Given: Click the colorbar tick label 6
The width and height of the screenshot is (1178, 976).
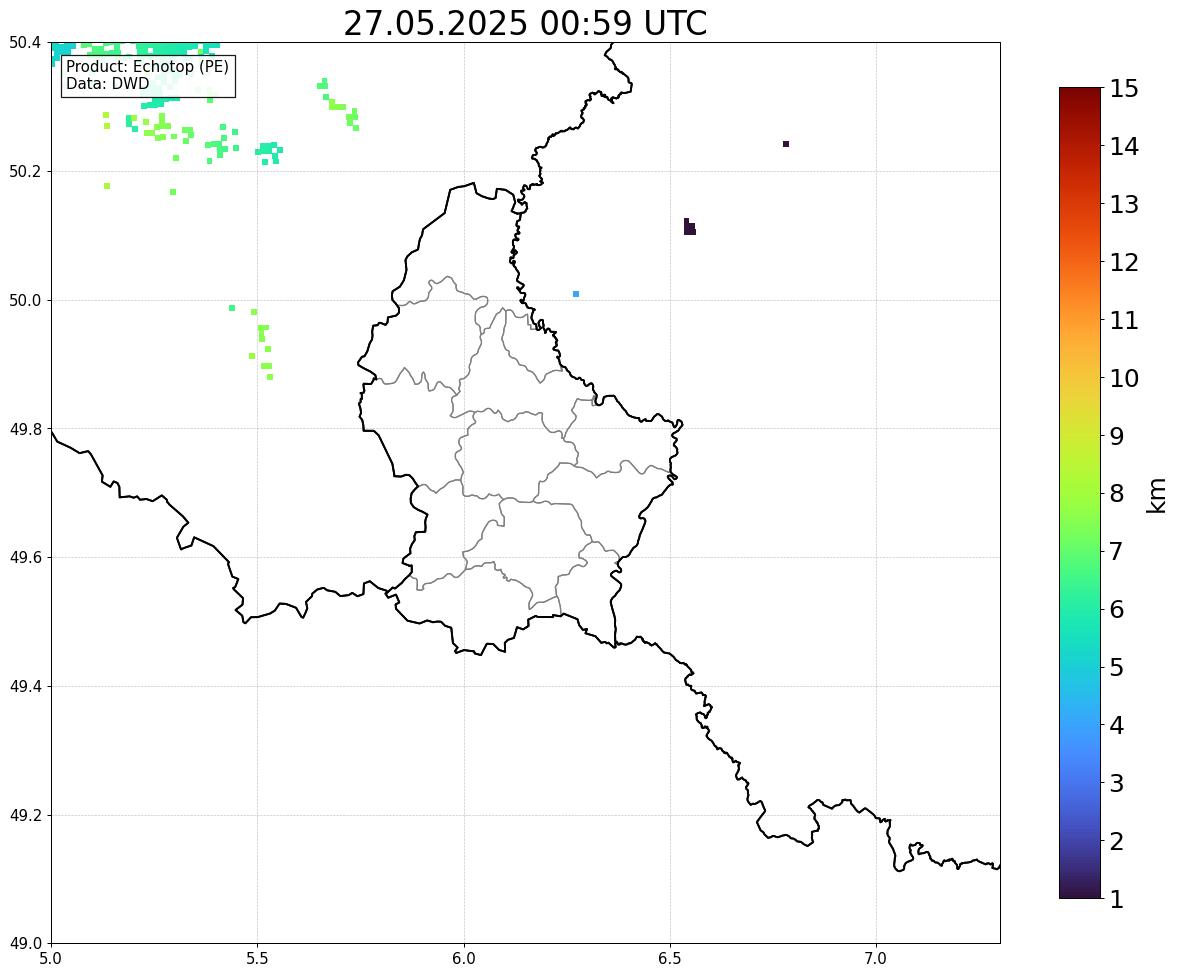Looking at the screenshot, I should point(1117,609).
